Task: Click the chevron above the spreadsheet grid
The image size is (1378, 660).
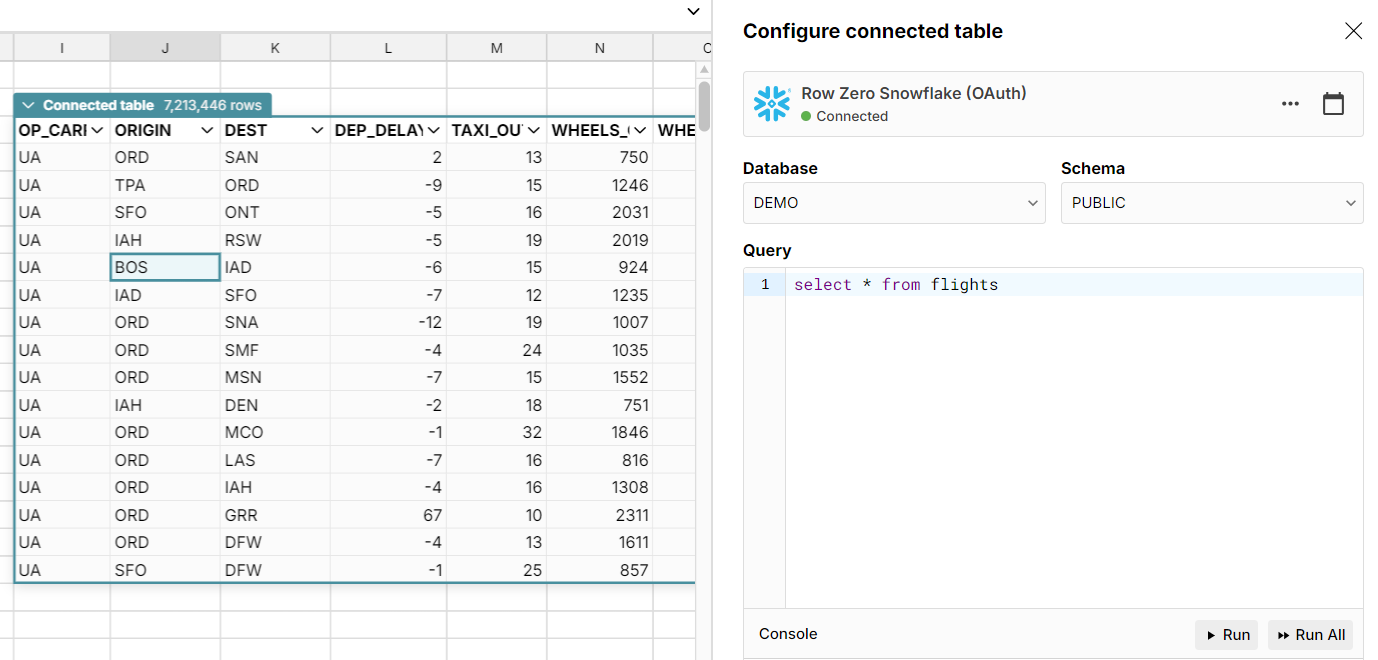Action: coord(693,11)
